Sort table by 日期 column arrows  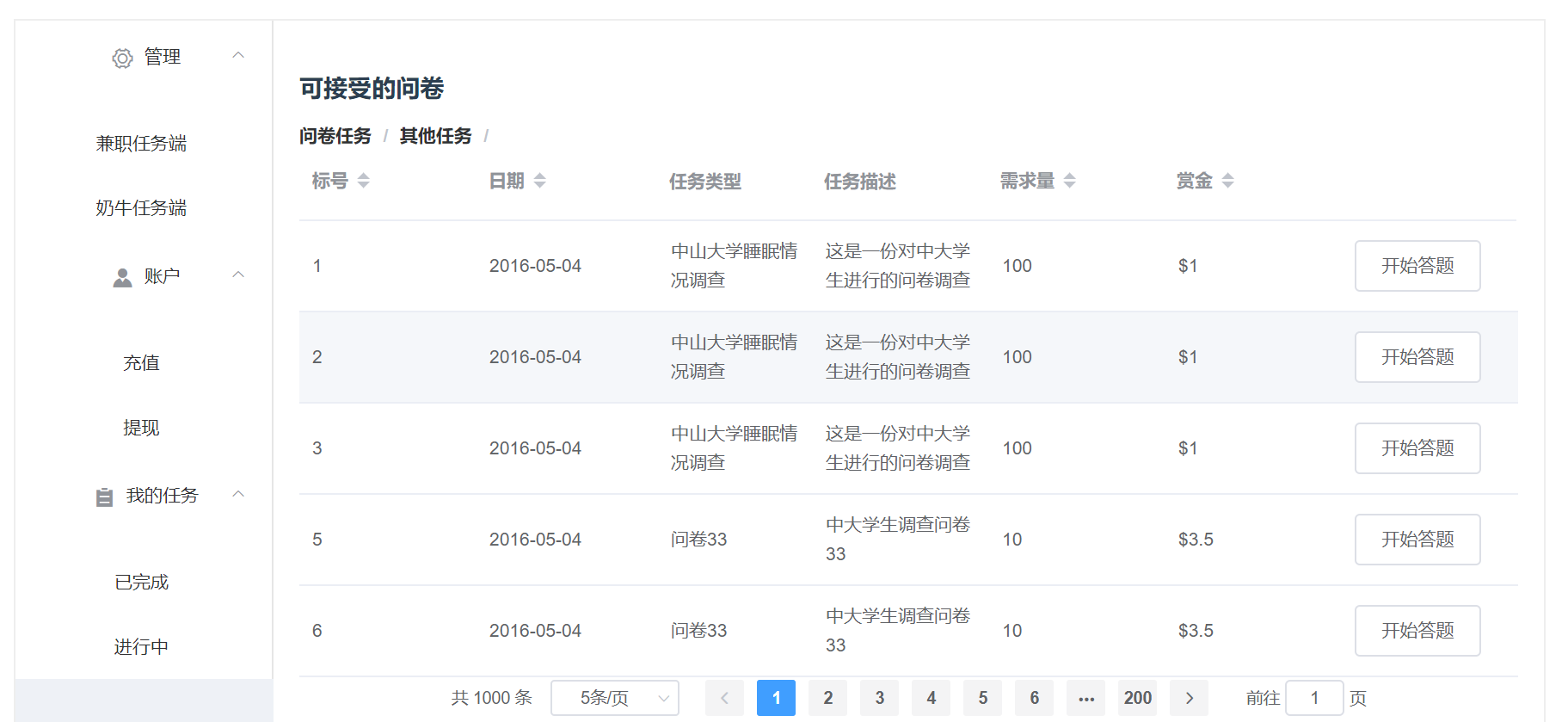(x=540, y=181)
